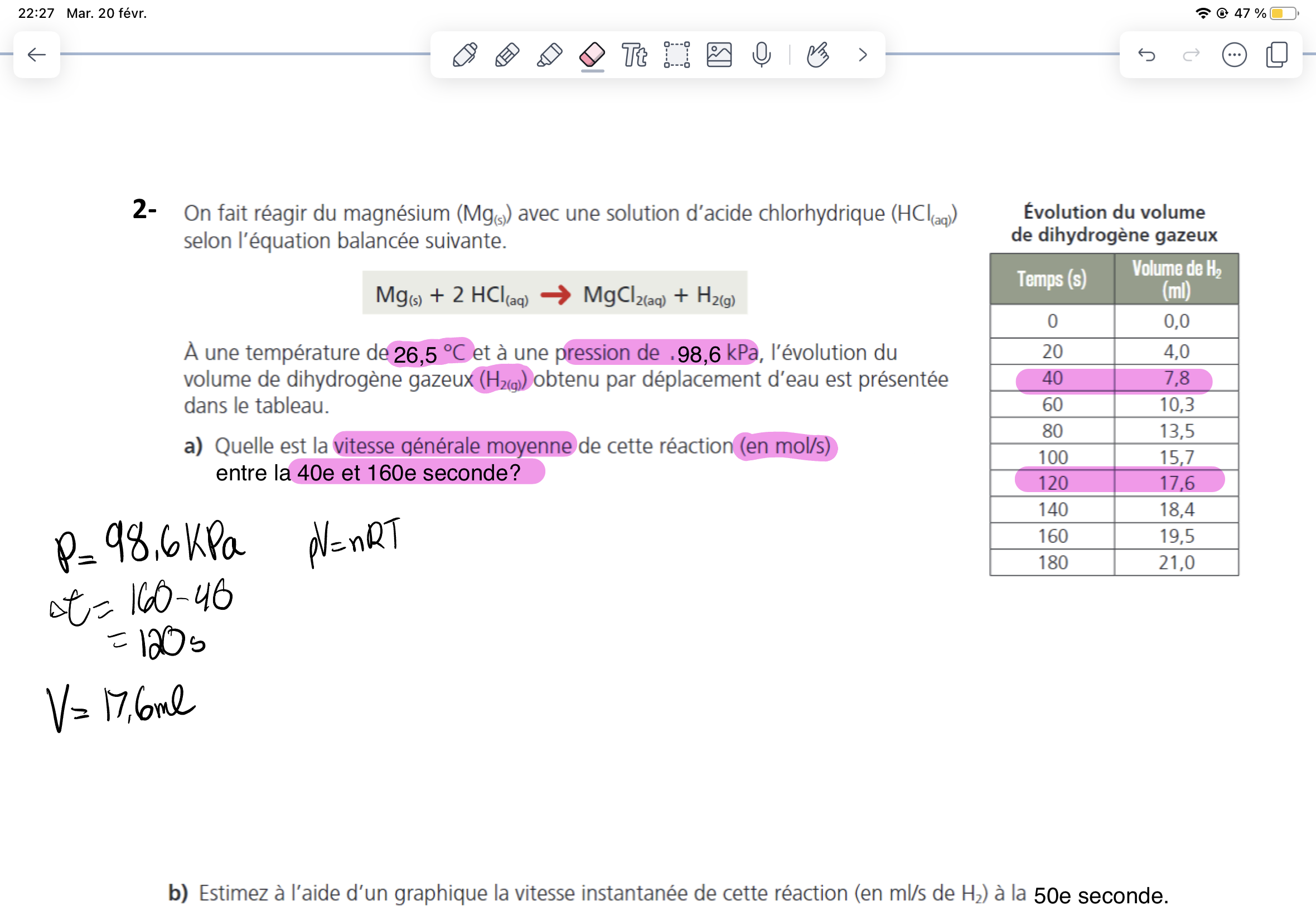Select the pencil tool
The height and width of the screenshot is (915, 1316).
(507, 55)
